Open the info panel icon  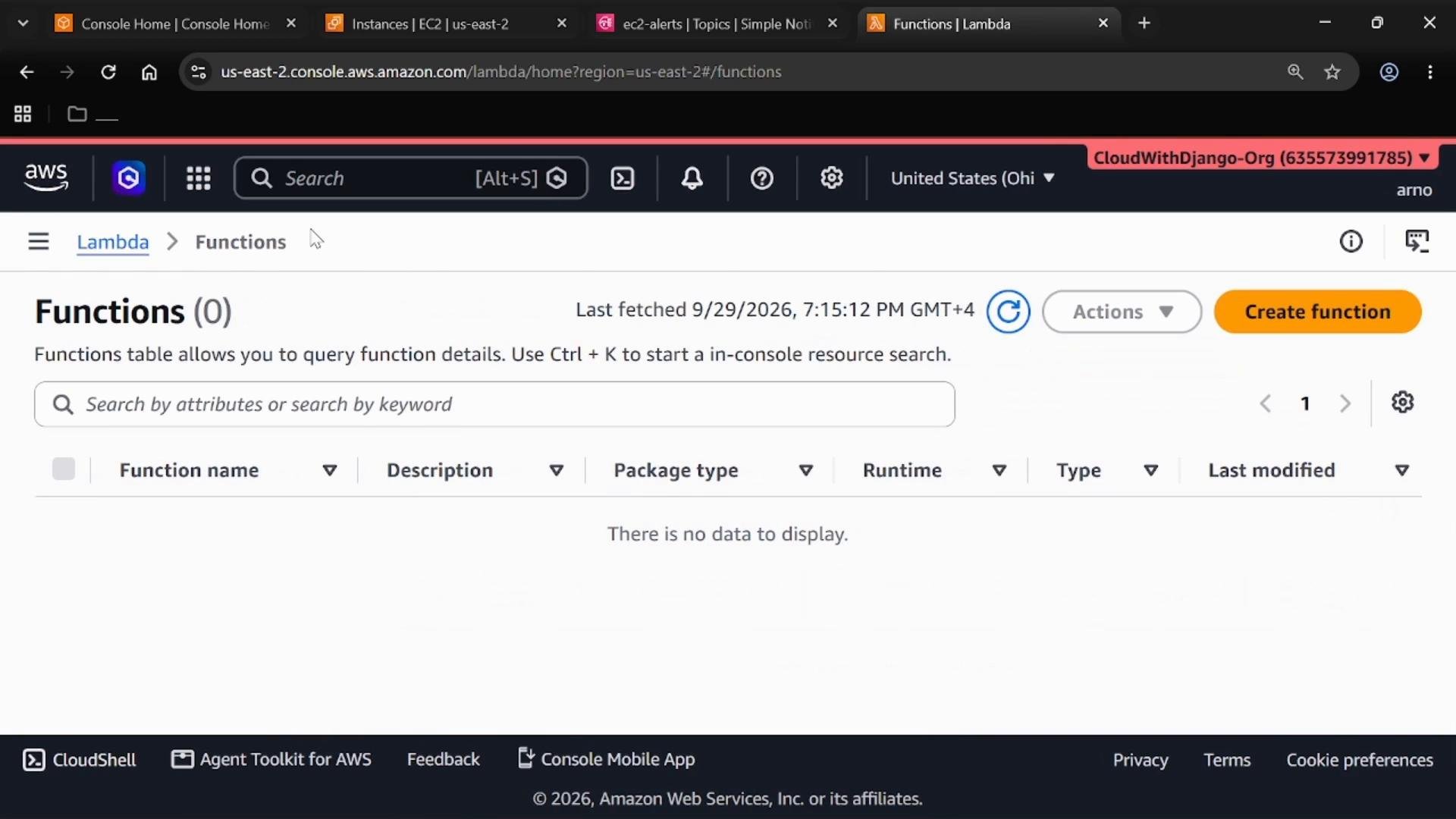(1351, 241)
